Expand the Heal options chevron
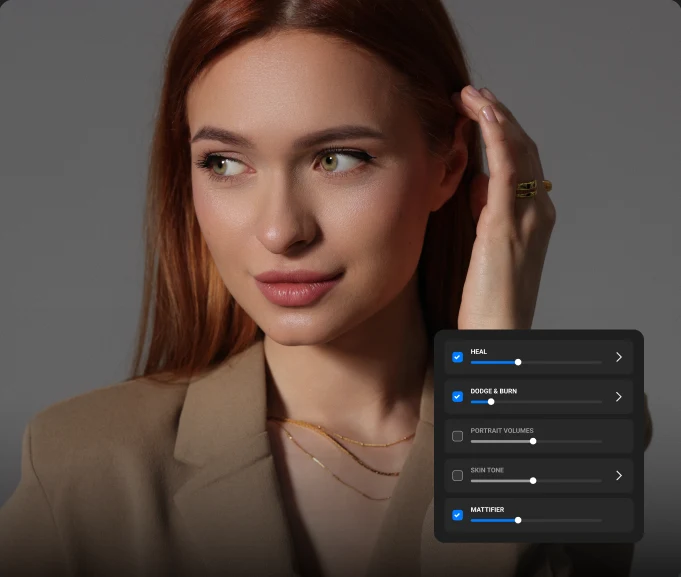Image resolution: width=681 pixels, height=577 pixels. click(x=619, y=357)
